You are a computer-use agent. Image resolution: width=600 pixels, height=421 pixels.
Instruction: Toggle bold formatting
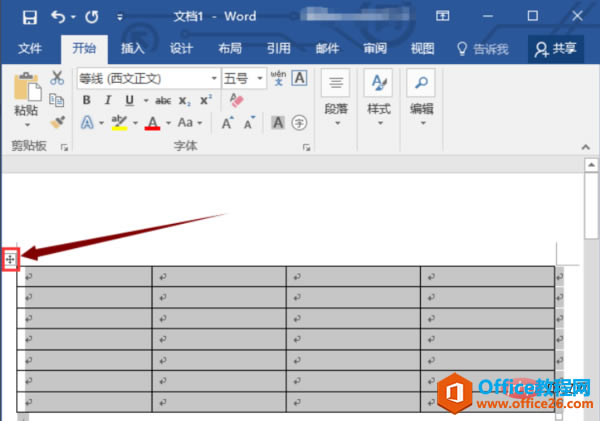(x=87, y=100)
